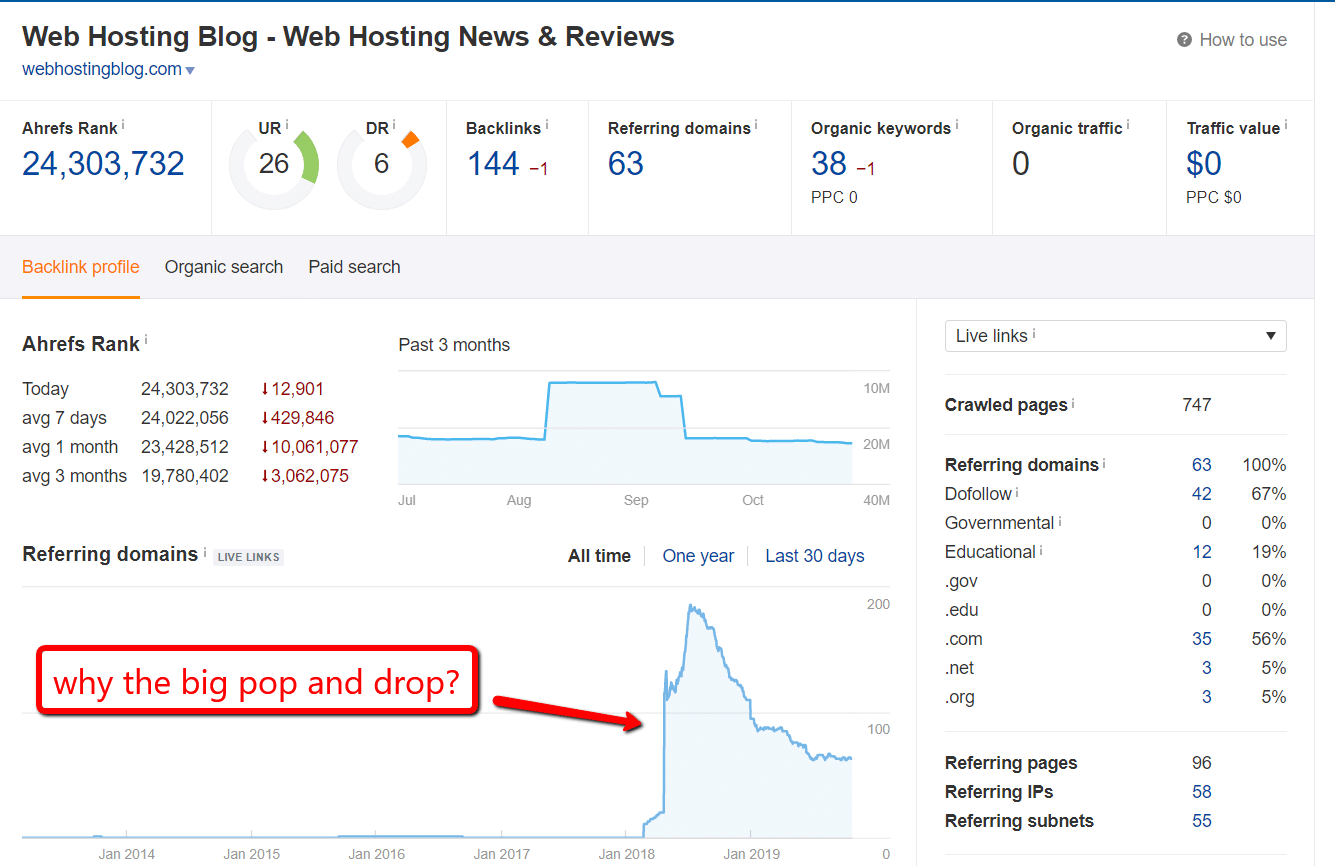Click the info icon in Live links dropdown
The width and height of the screenshot is (1335, 866).
[x=1034, y=333]
